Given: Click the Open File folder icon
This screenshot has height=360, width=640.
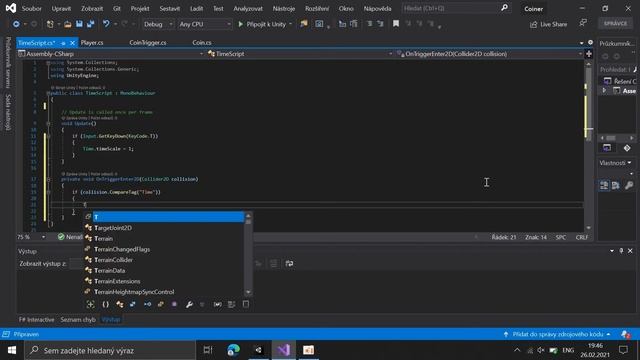Looking at the screenshot, I should pyautogui.click(x=68, y=24).
